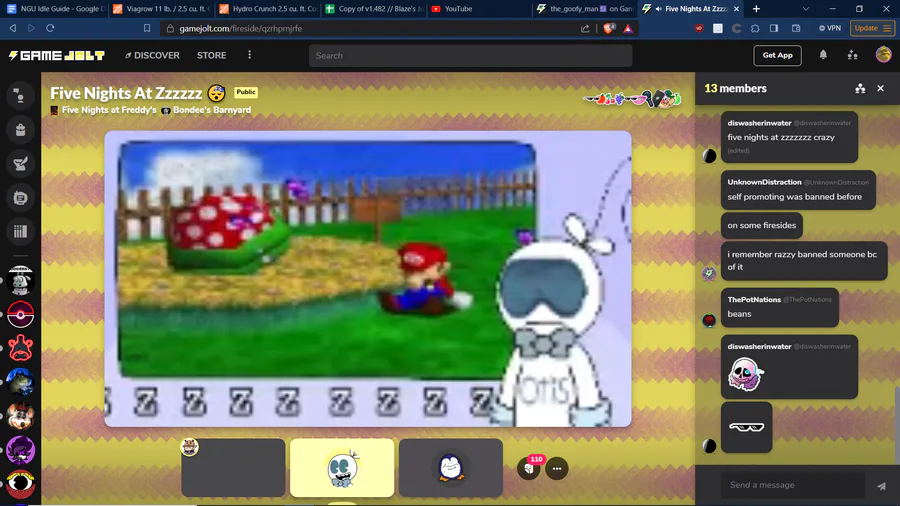900x506 pixels.
Task: Click the message "beans"
Action: point(739,314)
